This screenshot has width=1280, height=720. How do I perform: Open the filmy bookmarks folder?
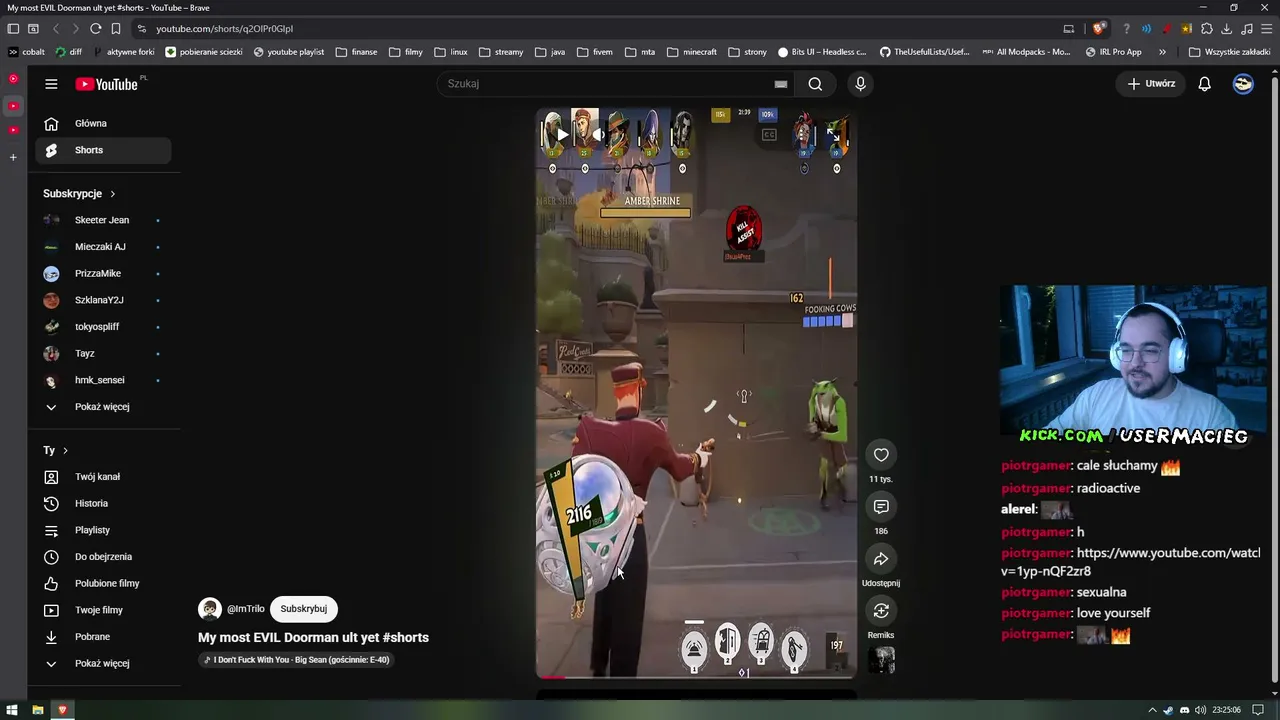406,52
